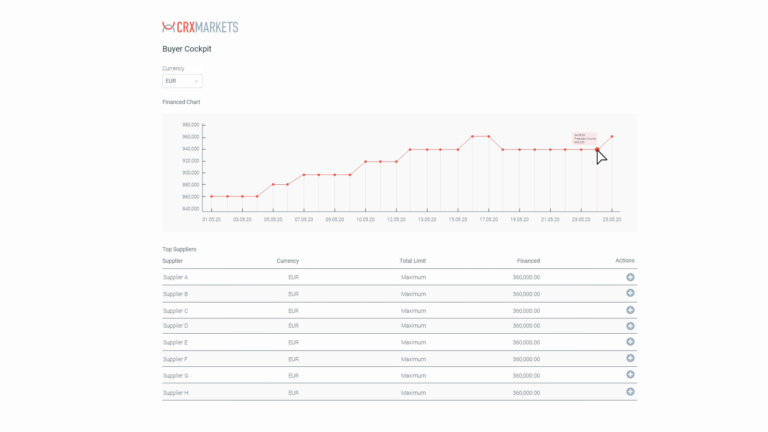Click the Financed column header
Screen dimensions: 768x432
tap(528, 261)
